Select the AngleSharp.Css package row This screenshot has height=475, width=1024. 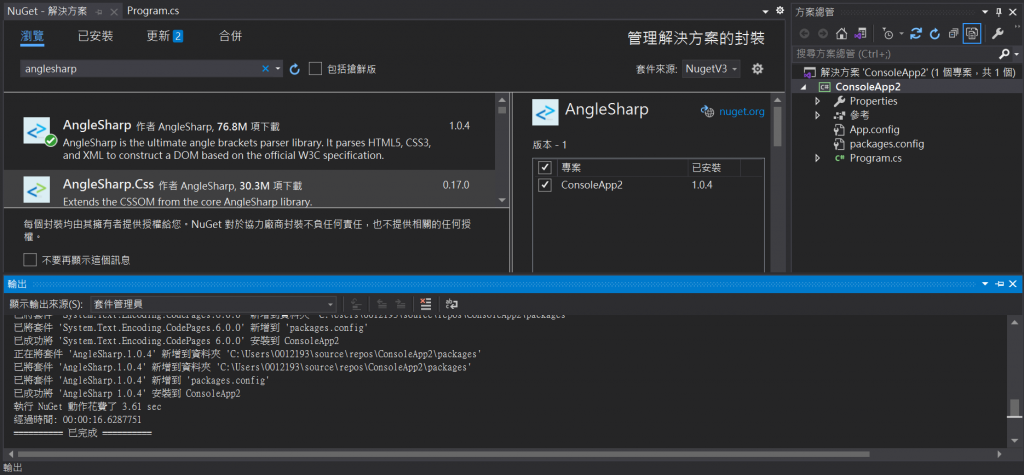[x=249, y=189]
